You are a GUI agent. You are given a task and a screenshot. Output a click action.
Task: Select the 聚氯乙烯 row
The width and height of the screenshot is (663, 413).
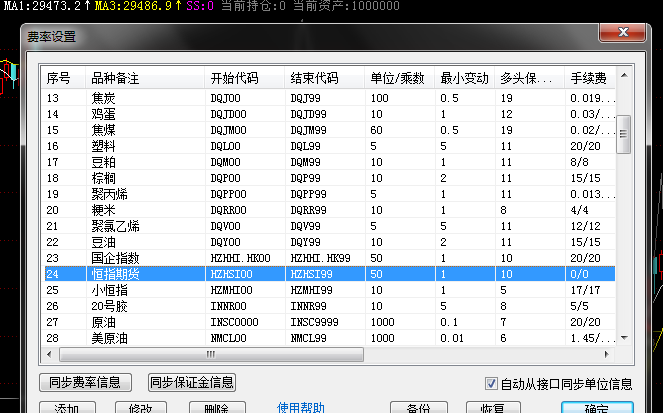pos(329,226)
